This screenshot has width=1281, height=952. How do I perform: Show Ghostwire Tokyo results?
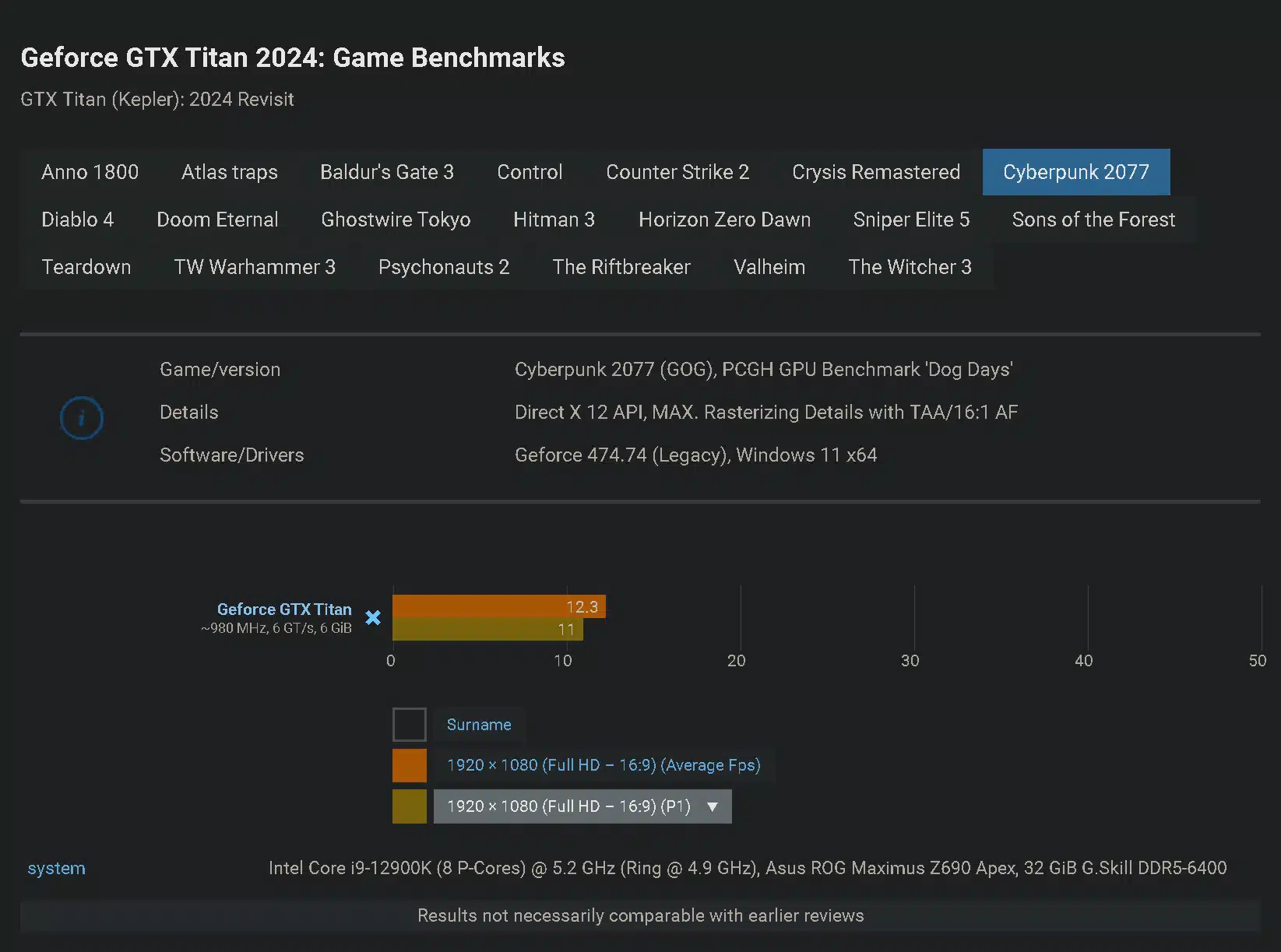[396, 220]
